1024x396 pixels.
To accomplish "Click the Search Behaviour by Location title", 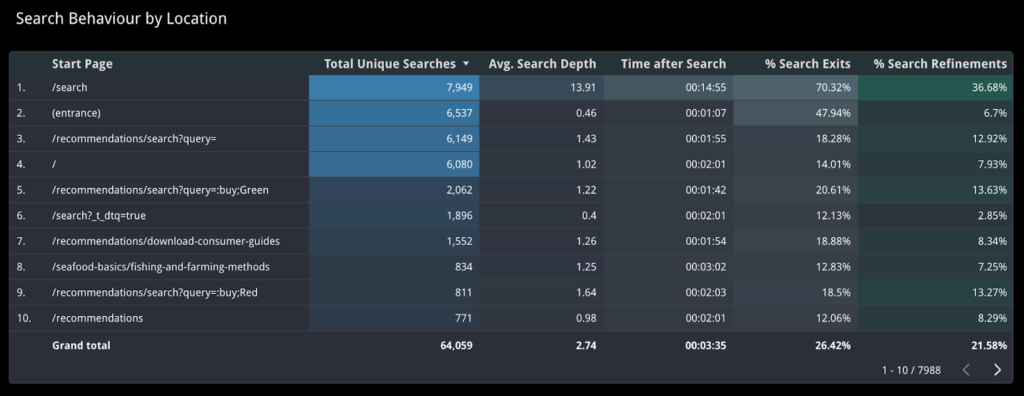I will pyautogui.click(x=121, y=19).
